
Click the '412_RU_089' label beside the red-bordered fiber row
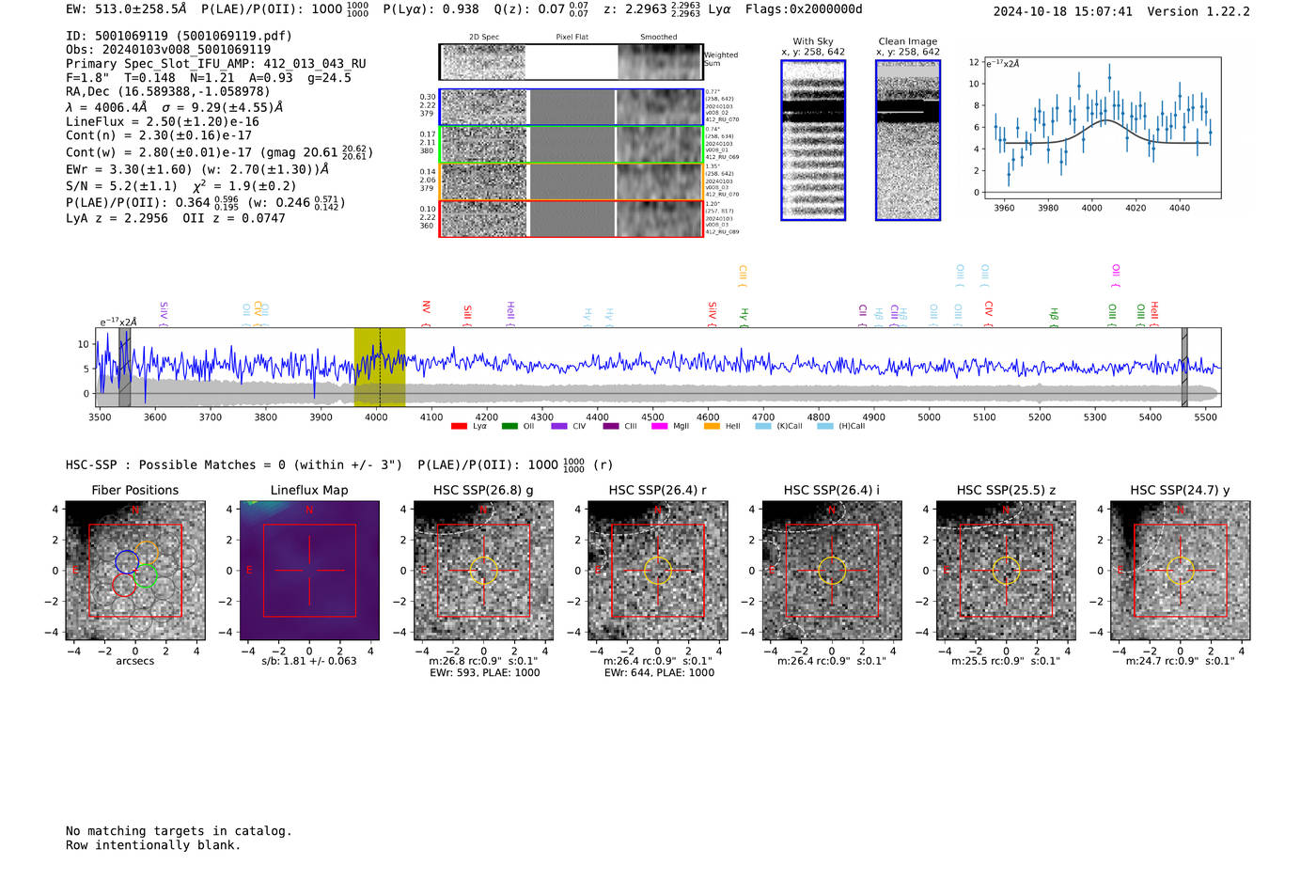(722, 231)
